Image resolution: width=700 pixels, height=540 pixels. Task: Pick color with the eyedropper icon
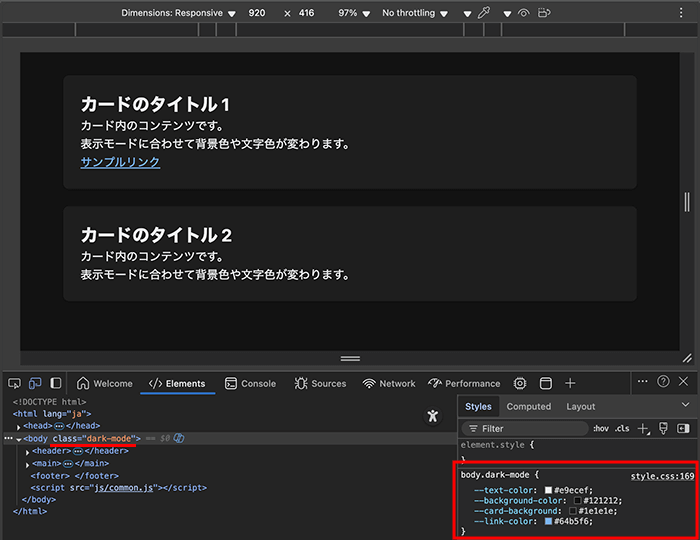484,12
